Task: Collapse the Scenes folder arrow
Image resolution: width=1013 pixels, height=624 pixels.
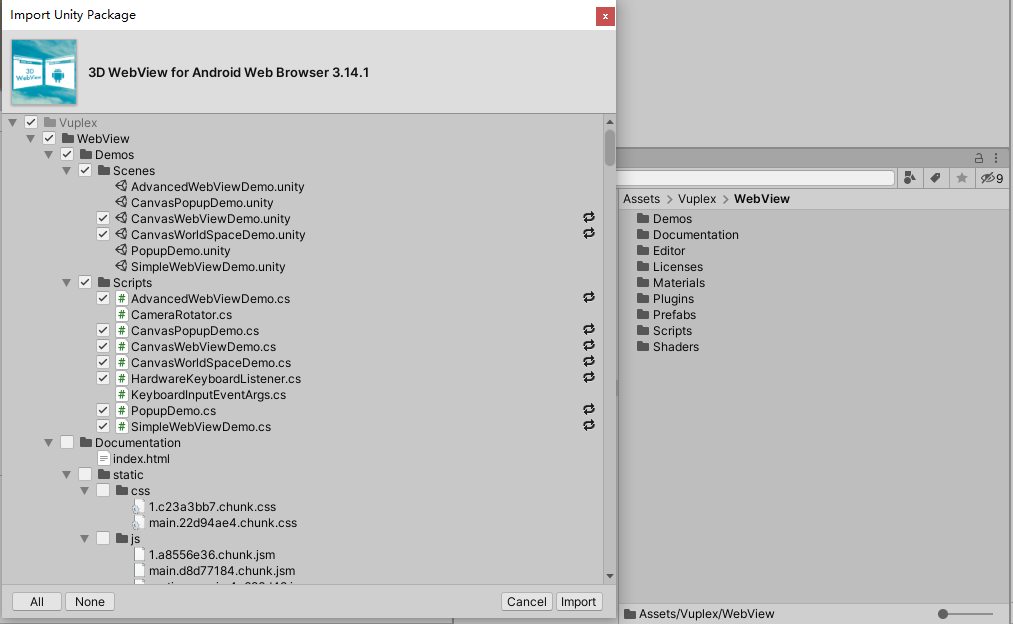Action: pyautogui.click(x=67, y=171)
